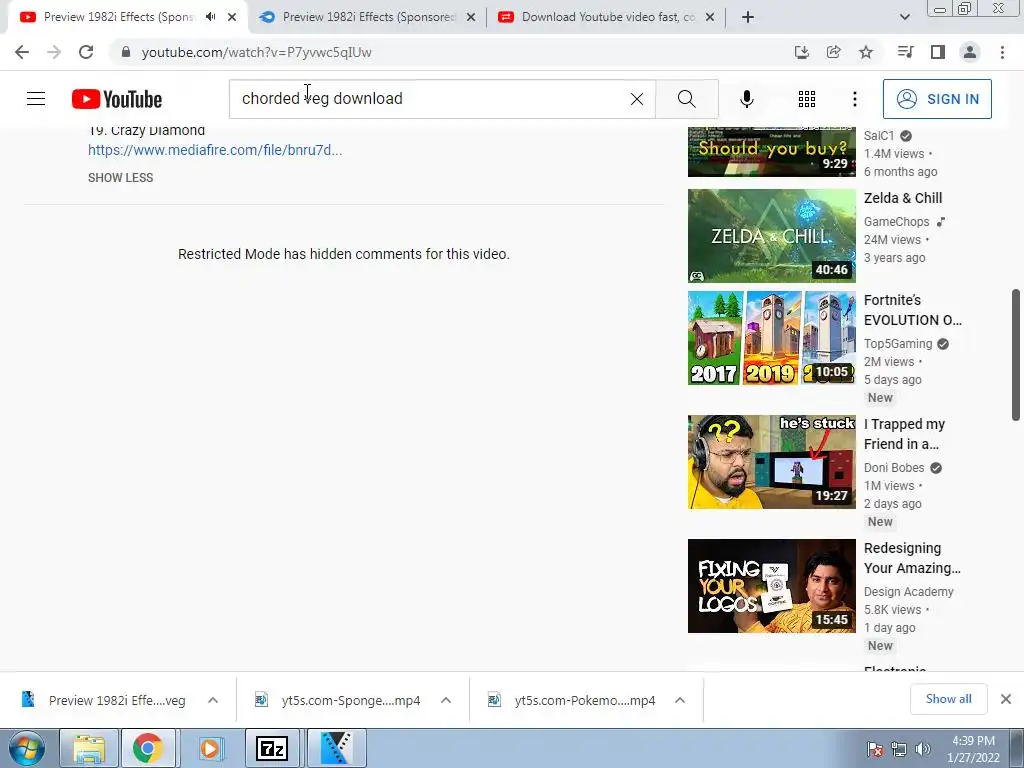The image size is (1024, 768).
Task: Open the yt5s.com-Pokemo mp4 download
Action: [572, 700]
